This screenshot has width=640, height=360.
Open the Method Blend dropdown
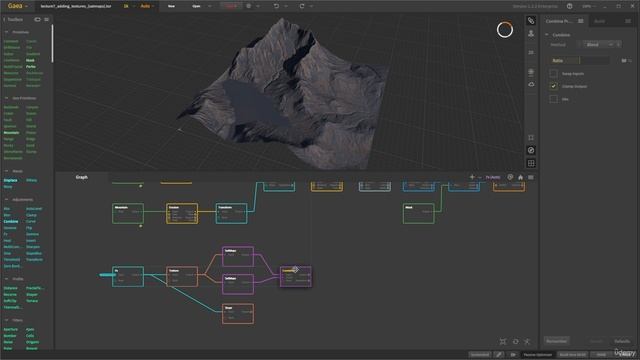click(598, 44)
